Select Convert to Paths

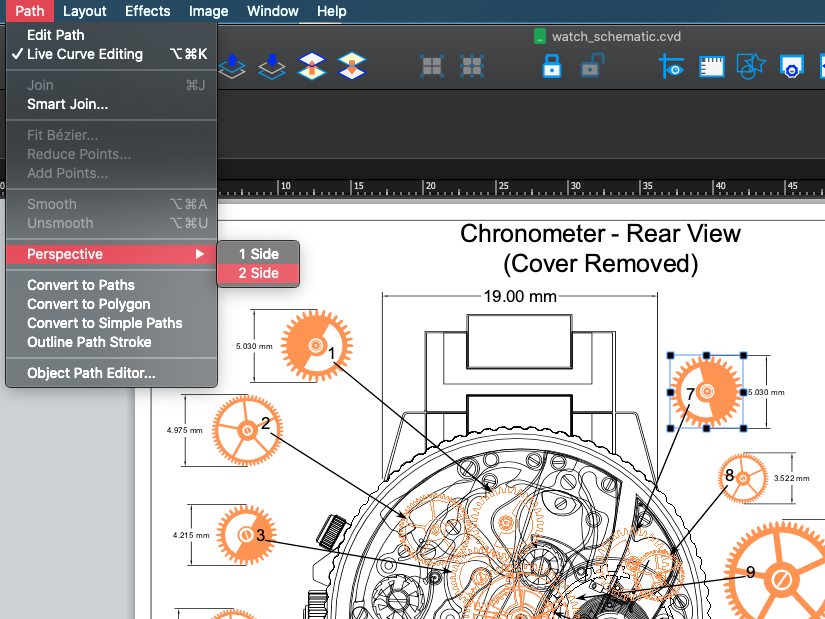[x=80, y=285]
